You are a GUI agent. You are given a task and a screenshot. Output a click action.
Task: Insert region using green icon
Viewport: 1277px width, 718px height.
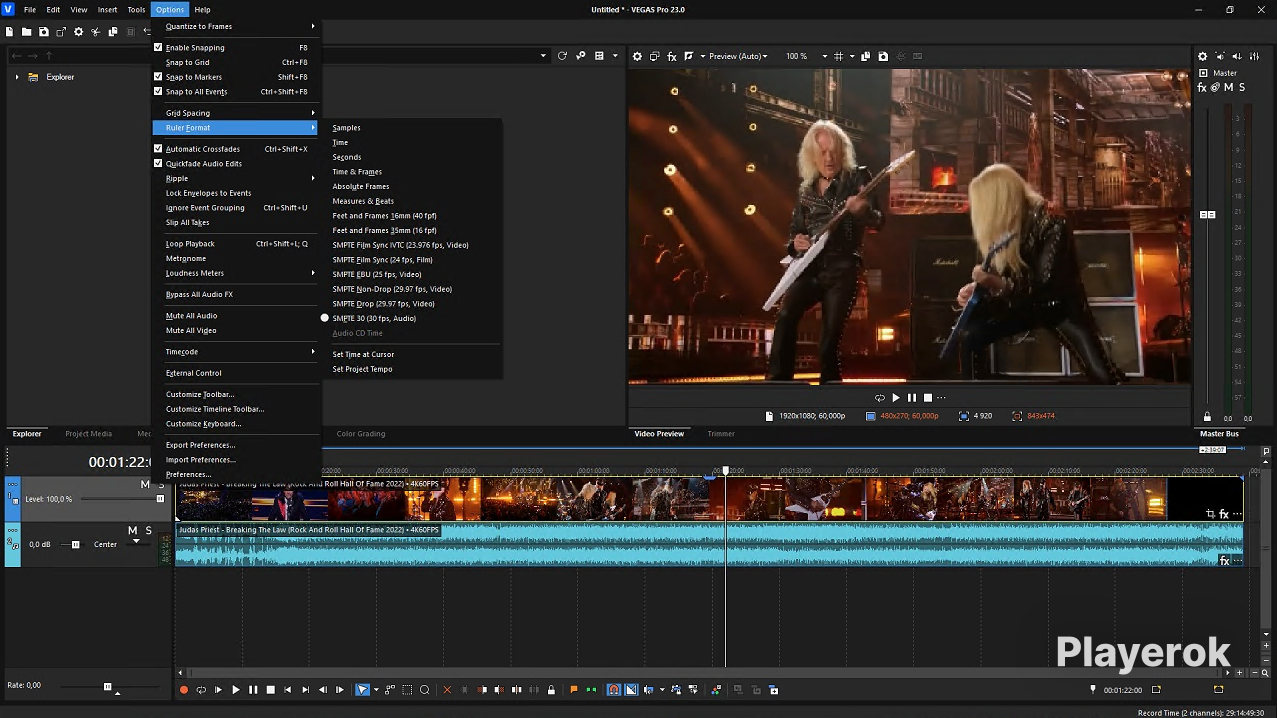pyautogui.click(x=592, y=690)
